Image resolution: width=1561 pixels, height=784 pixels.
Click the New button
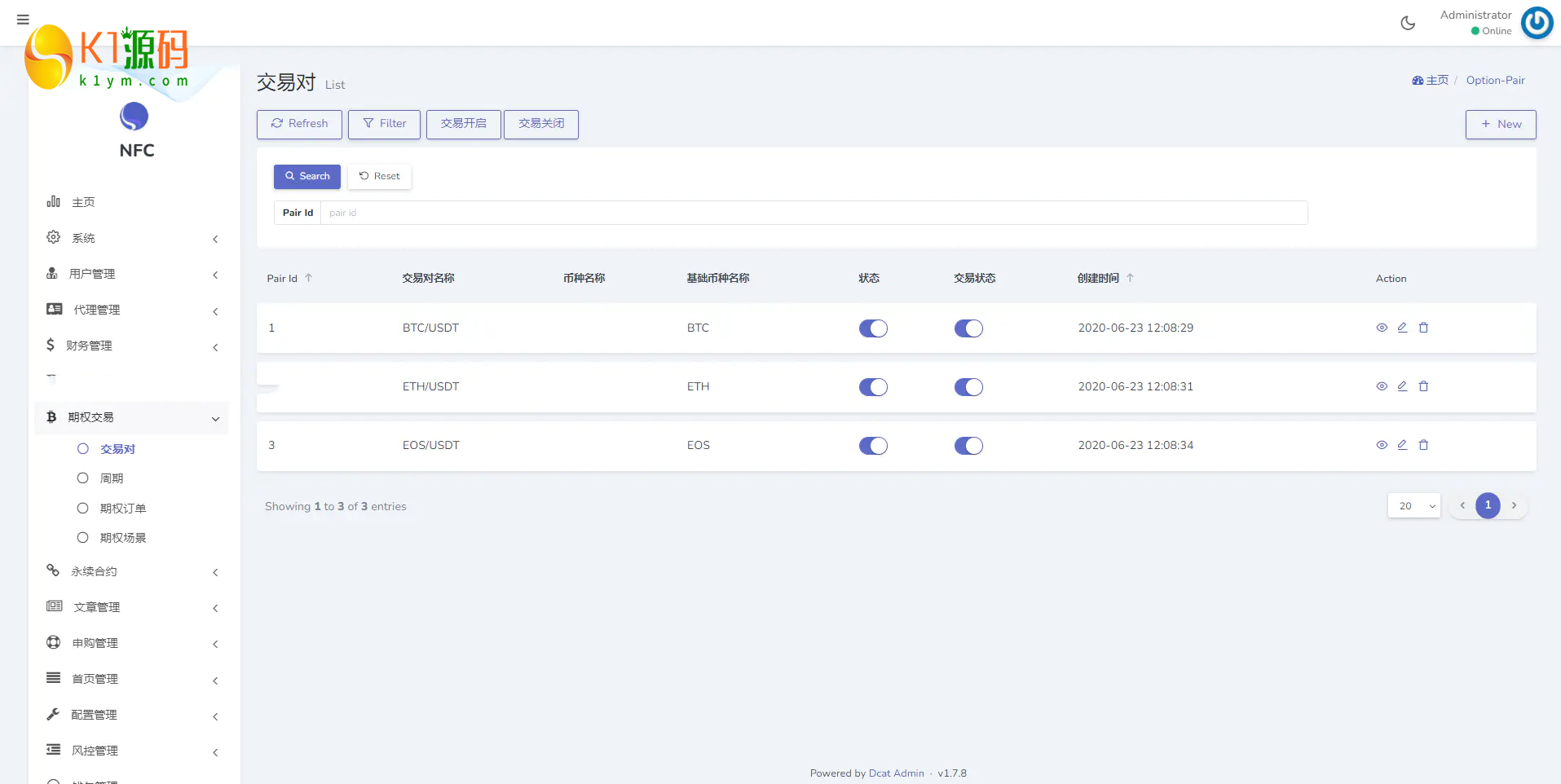pos(1501,124)
